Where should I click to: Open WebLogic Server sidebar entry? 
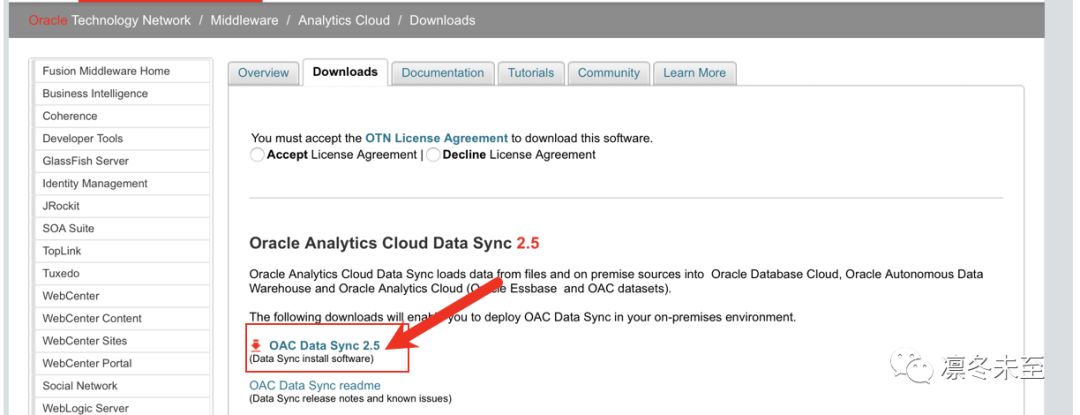pyautogui.click(x=122, y=408)
